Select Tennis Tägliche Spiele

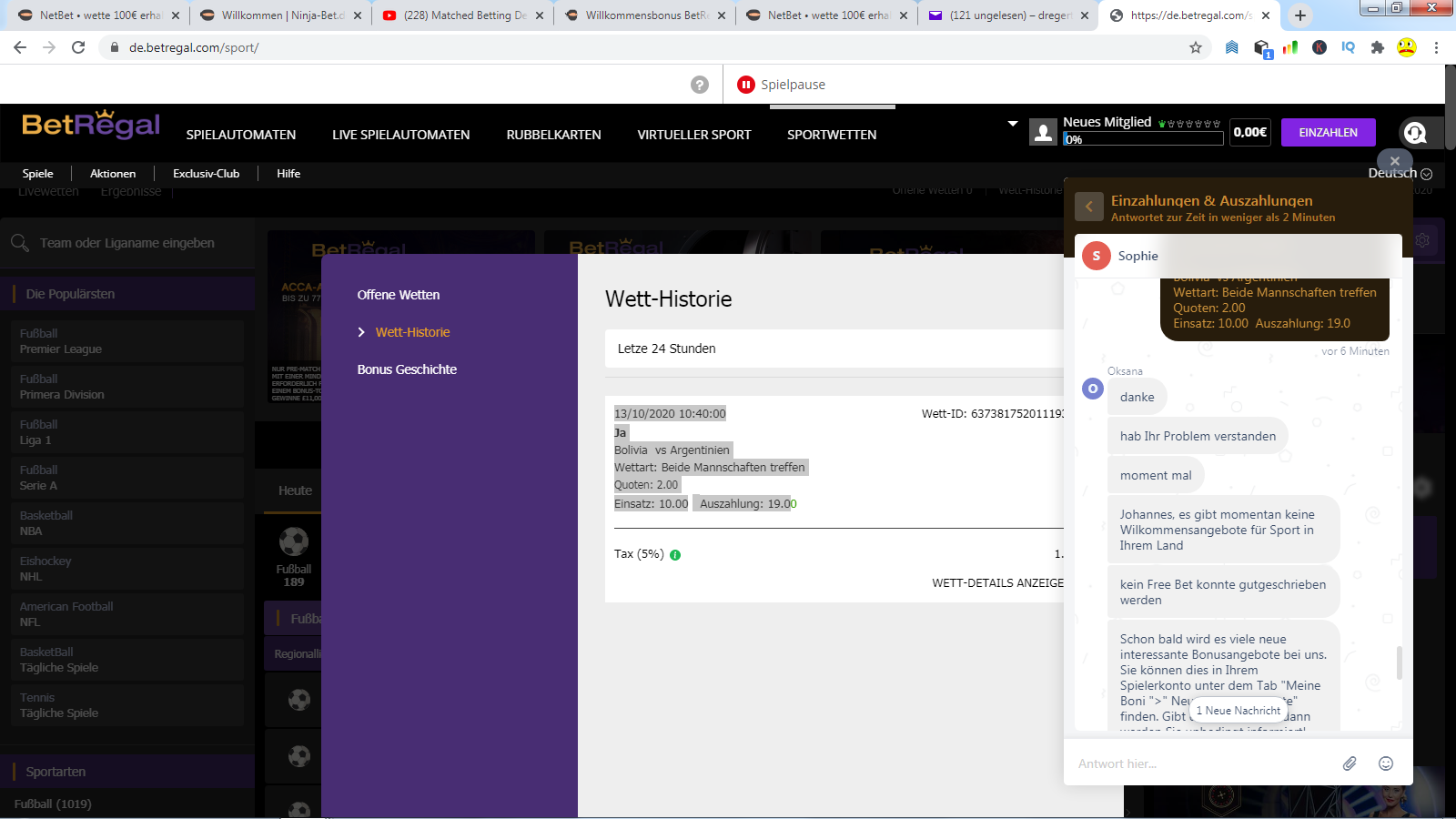pos(127,705)
